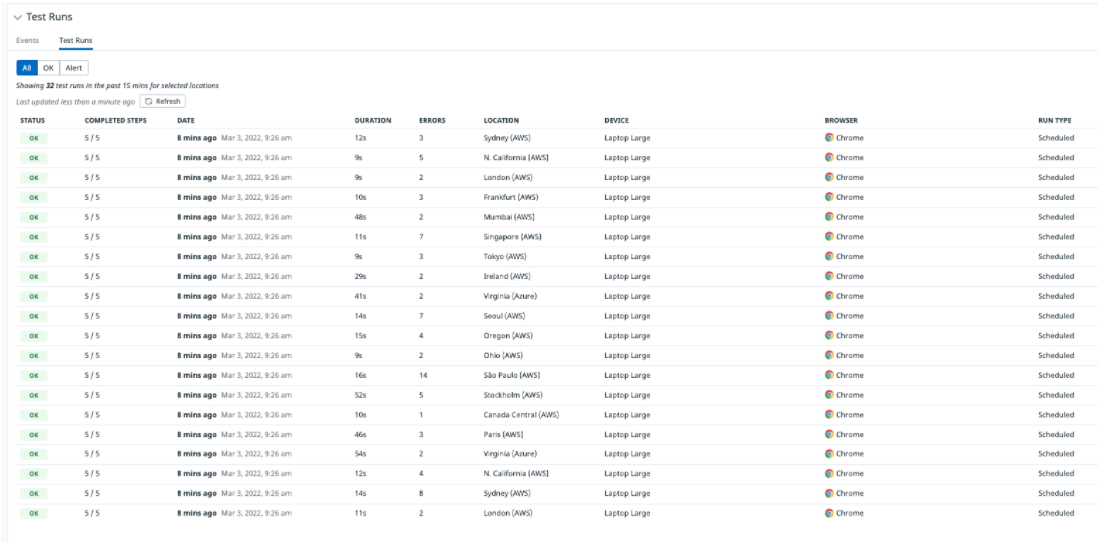Click the Chrome icon in the Ohio row

829,355
